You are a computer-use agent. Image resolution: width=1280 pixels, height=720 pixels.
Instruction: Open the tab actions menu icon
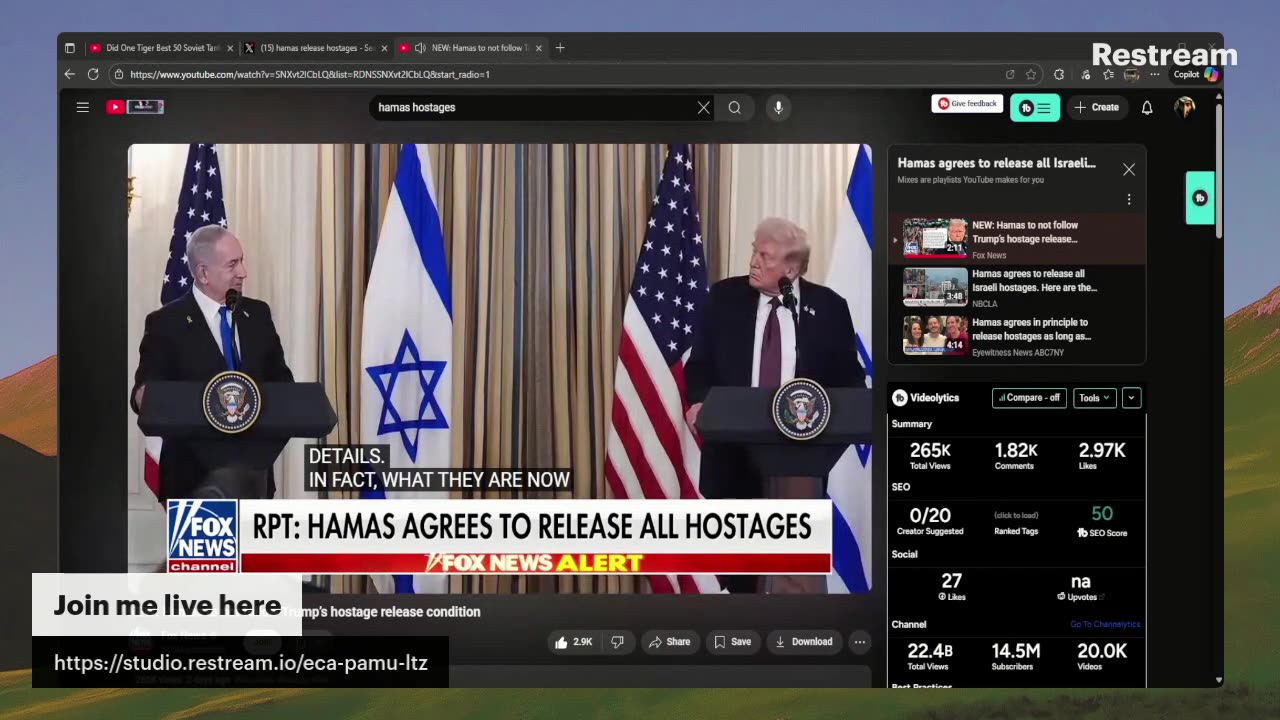point(70,48)
